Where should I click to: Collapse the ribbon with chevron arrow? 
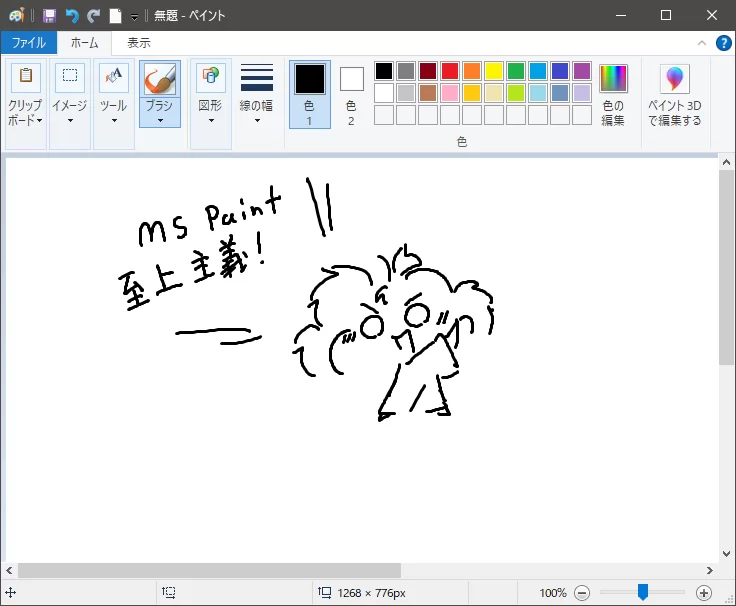coord(702,43)
